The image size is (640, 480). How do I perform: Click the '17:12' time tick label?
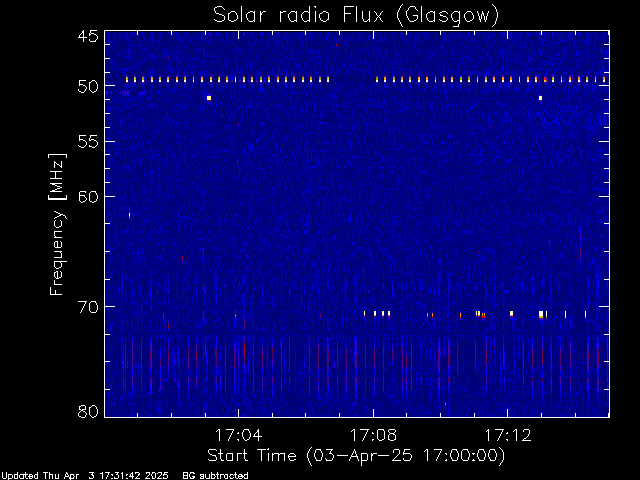click(x=508, y=435)
